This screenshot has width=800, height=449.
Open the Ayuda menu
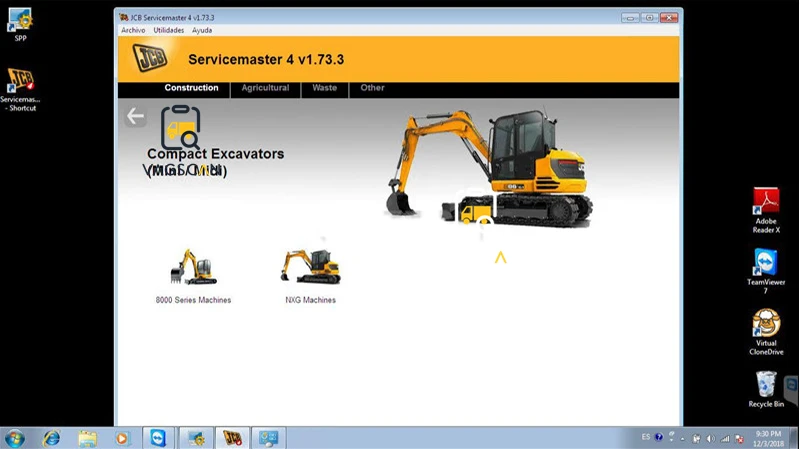tap(202, 30)
